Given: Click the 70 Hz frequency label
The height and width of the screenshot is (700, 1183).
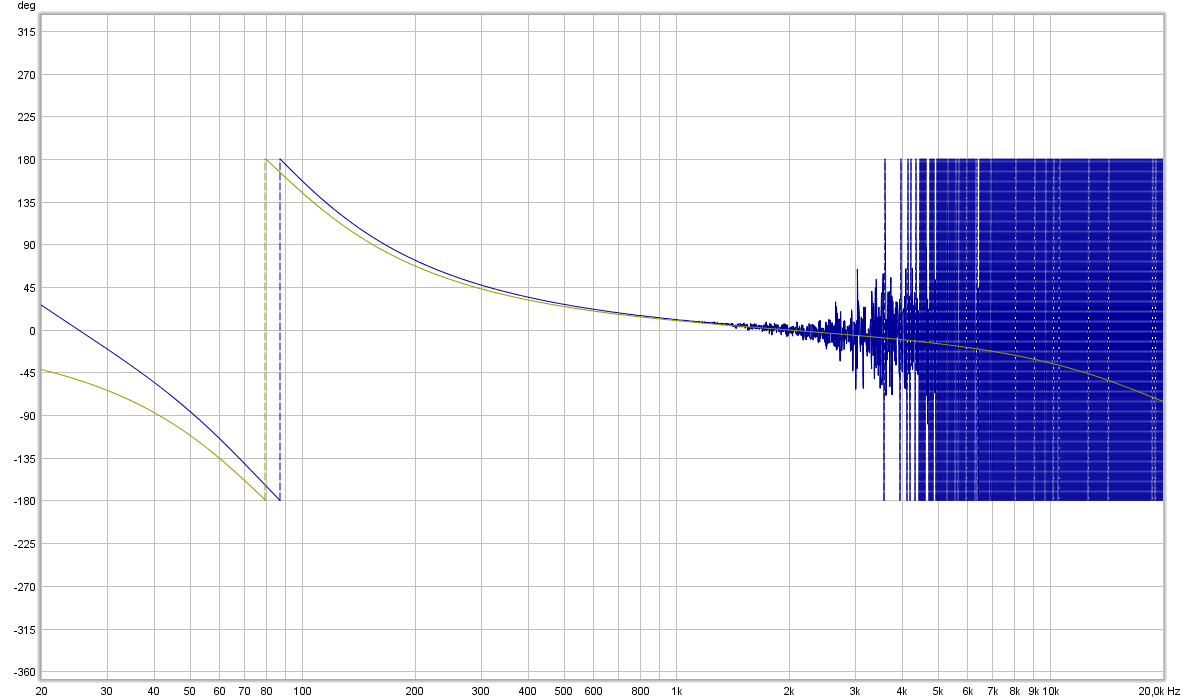Looking at the screenshot, I should [244, 691].
